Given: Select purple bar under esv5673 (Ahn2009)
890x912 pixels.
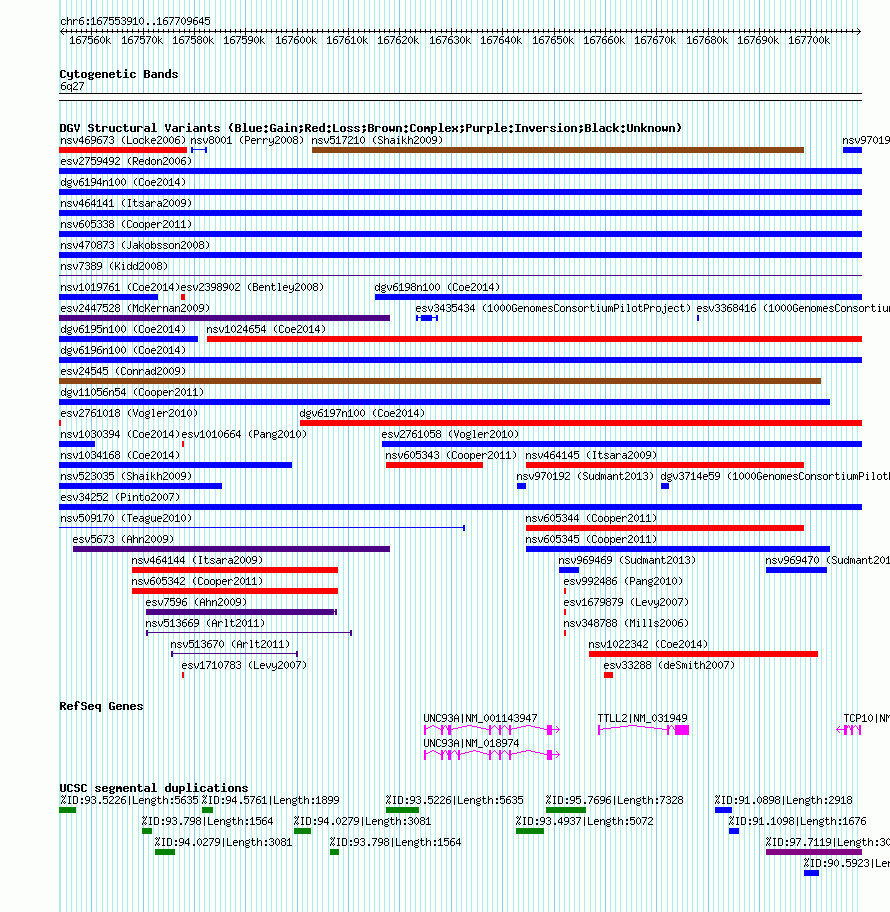Looking at the screenshot, I should point(232,548).
